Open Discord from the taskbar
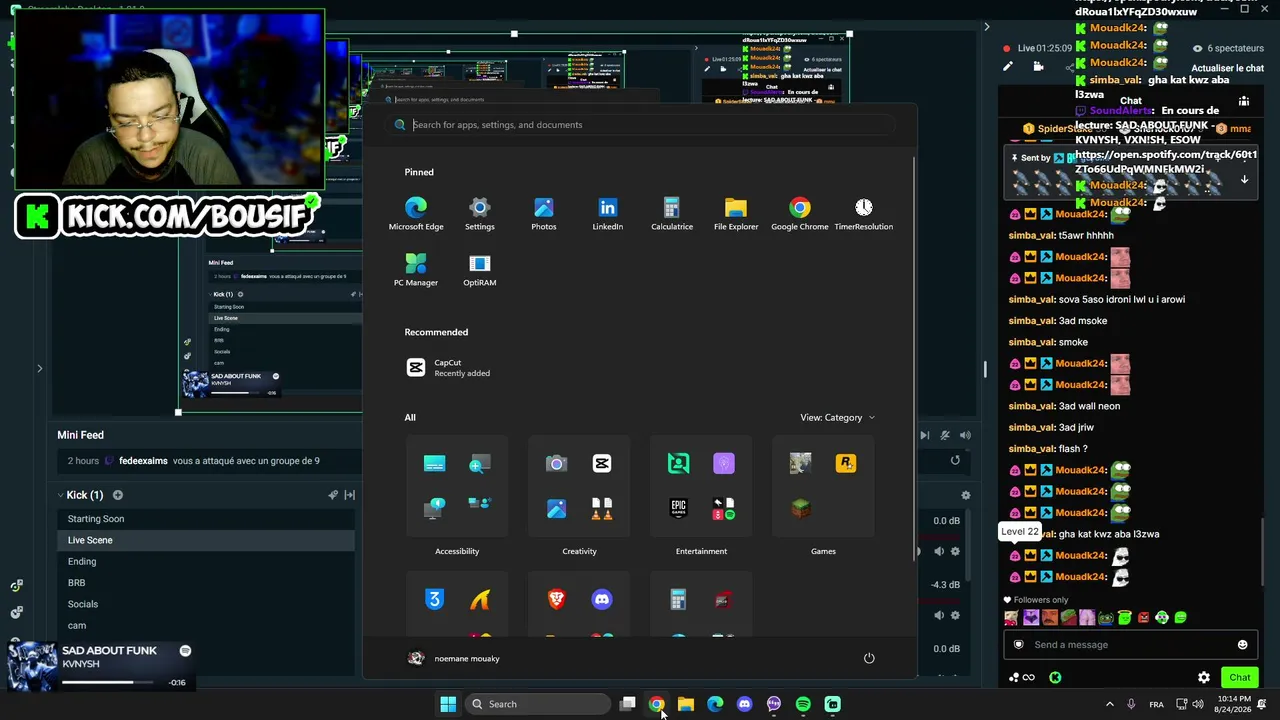 (744, 704)
